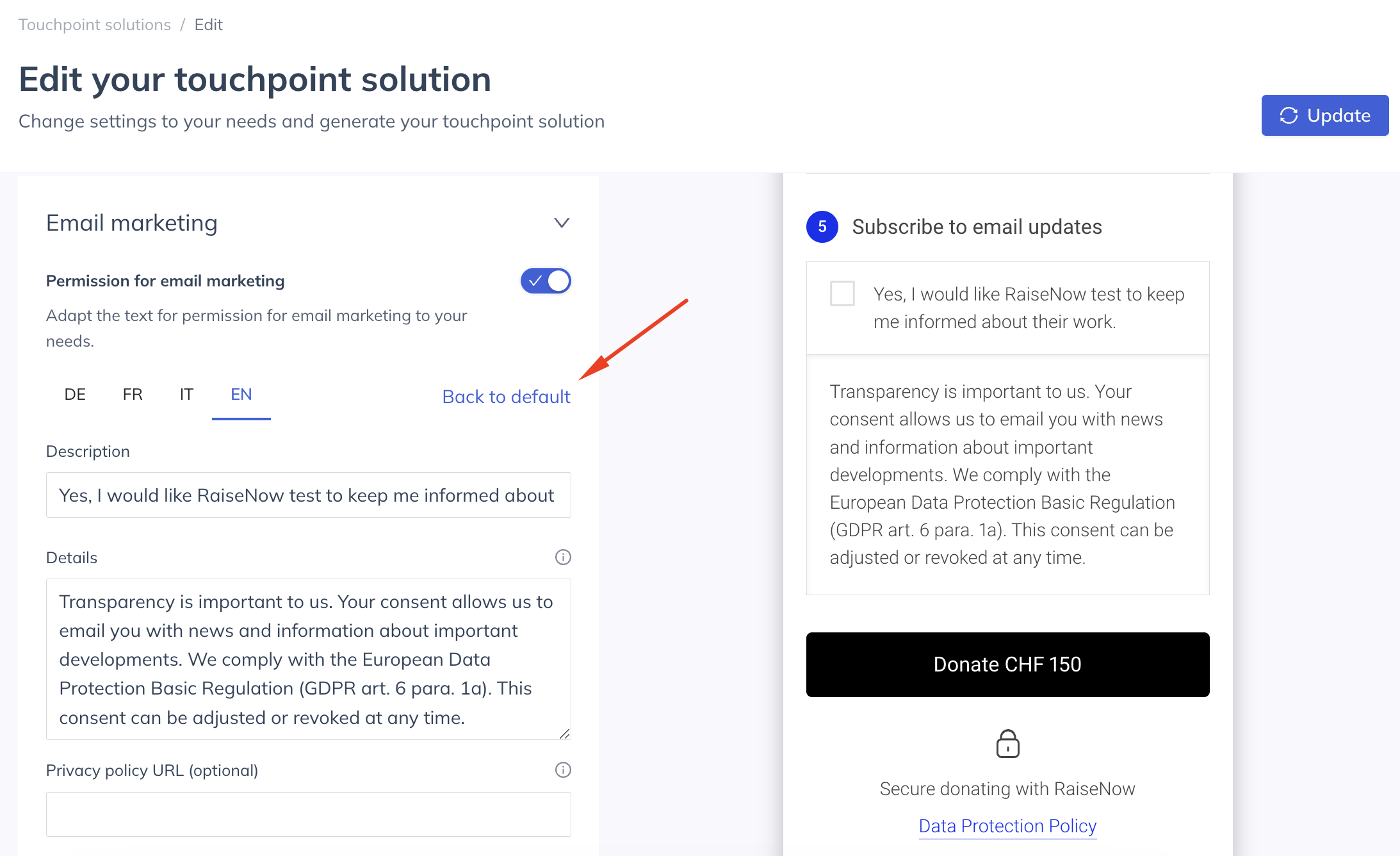Click the Touchpoint solutions breadcrumb
Viewport: 1400px width, 856px height.
[95, 24]
